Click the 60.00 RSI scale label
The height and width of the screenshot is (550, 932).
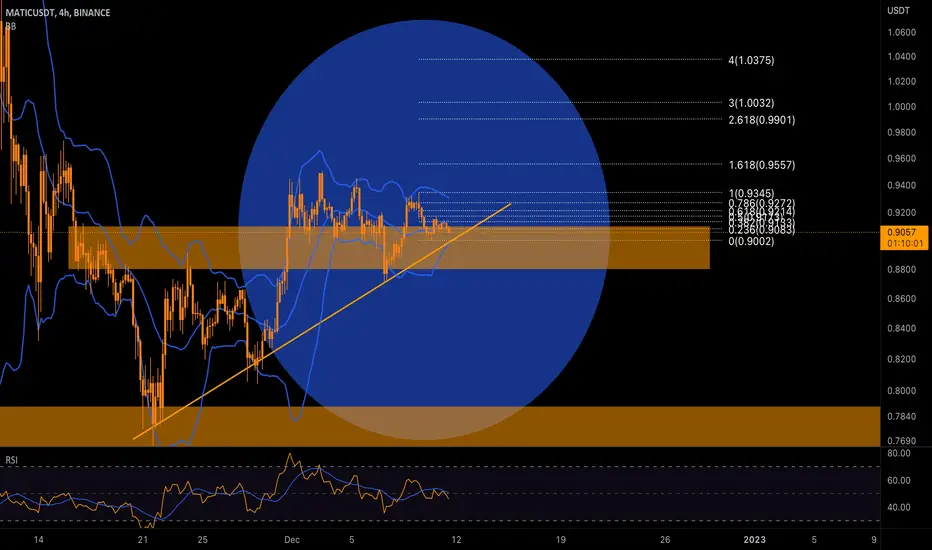click(898, 480)
